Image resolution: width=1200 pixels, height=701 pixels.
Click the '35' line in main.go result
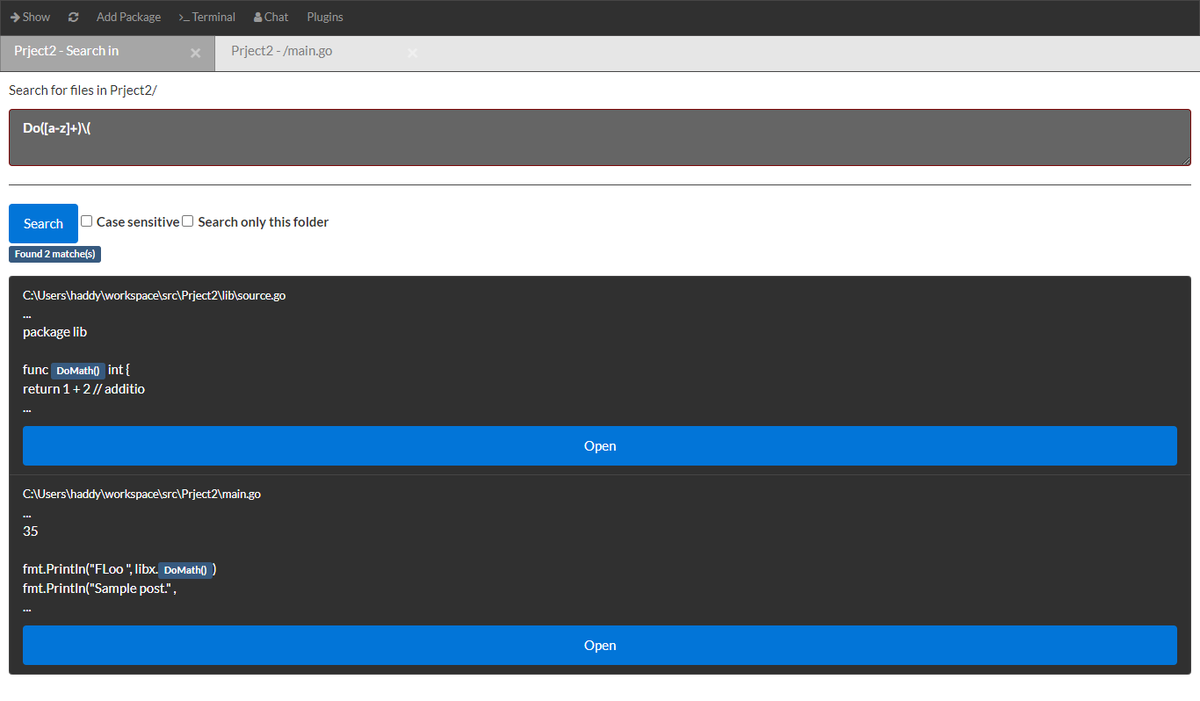click(30, 531)
